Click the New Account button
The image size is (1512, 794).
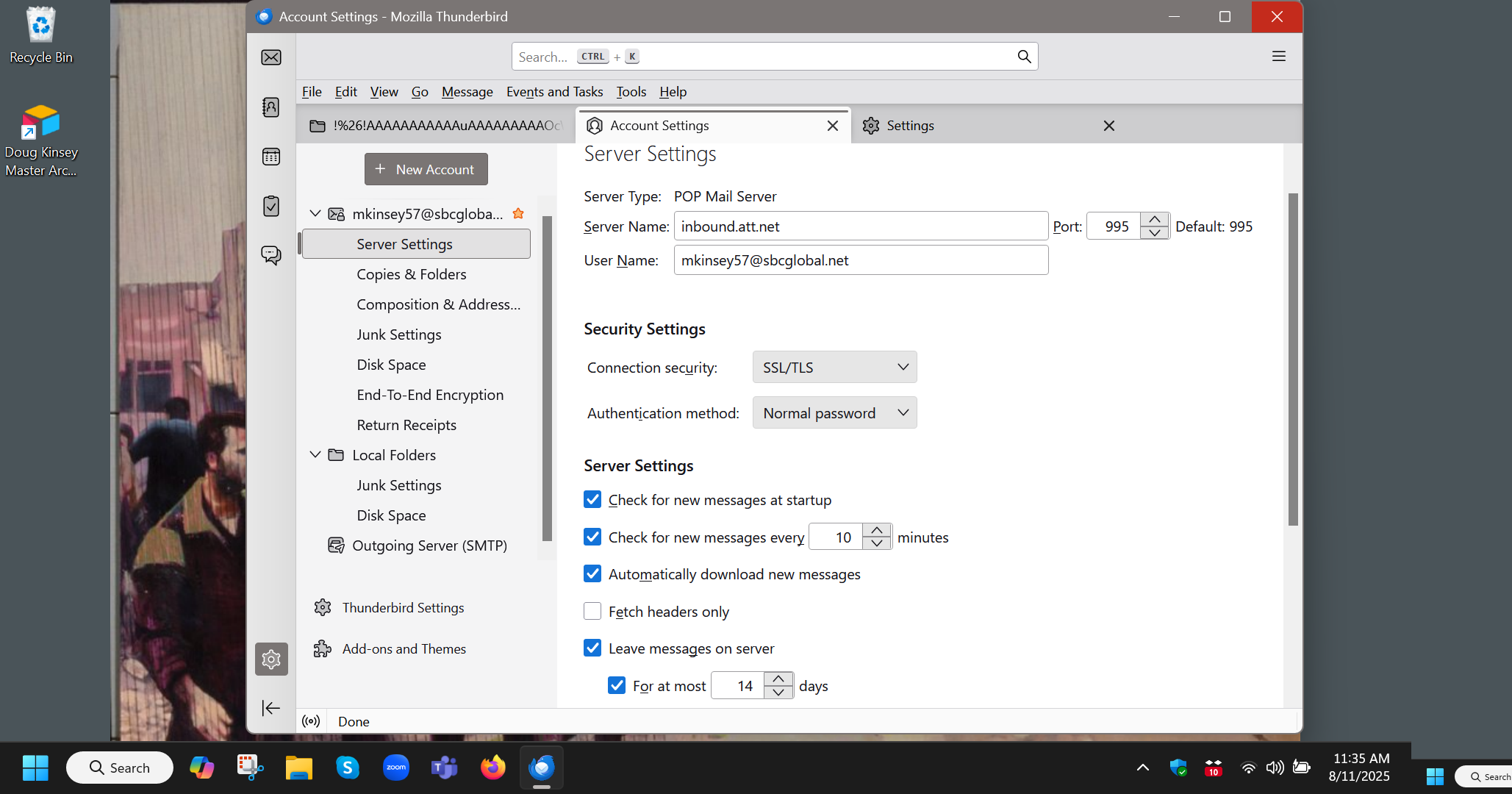tap(426, 169)
